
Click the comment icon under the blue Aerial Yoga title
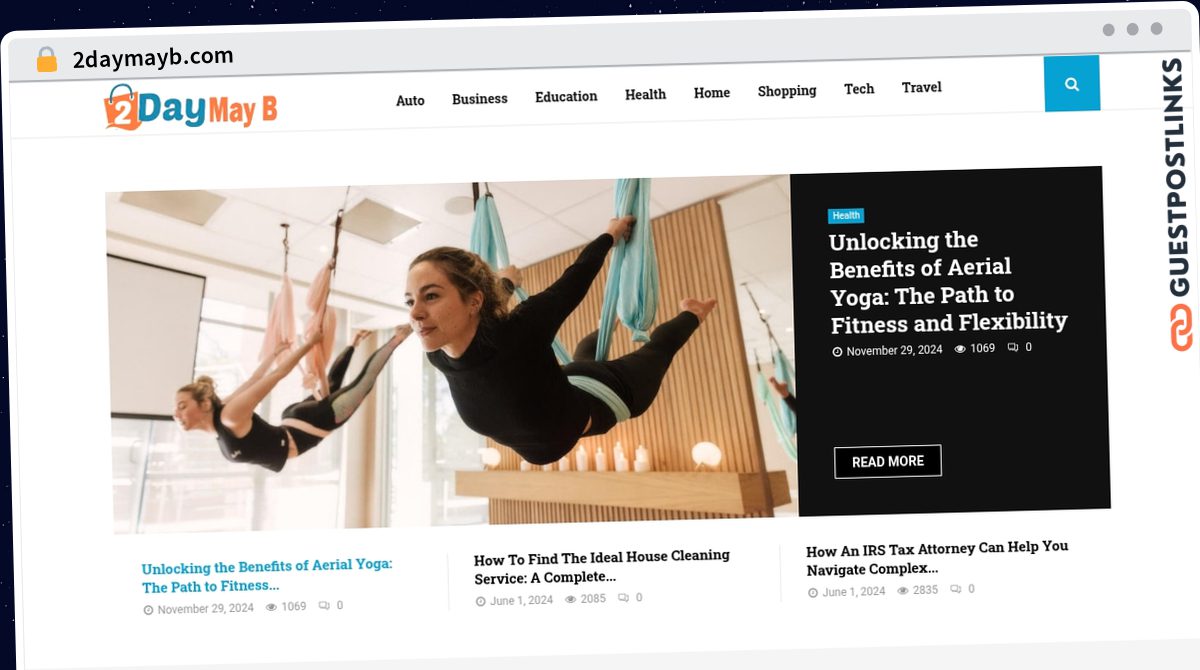pos(324,606)
